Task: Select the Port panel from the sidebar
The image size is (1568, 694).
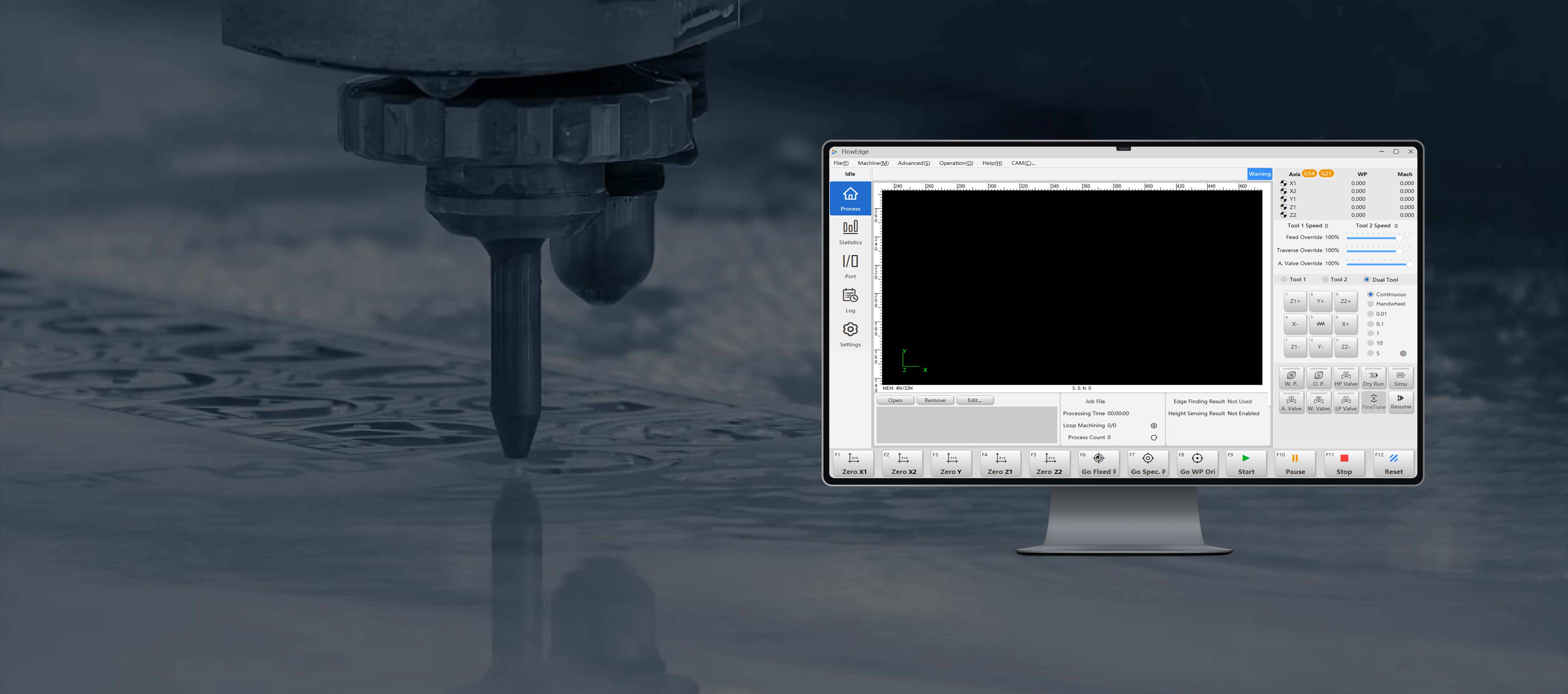Action: coord(850,265)
